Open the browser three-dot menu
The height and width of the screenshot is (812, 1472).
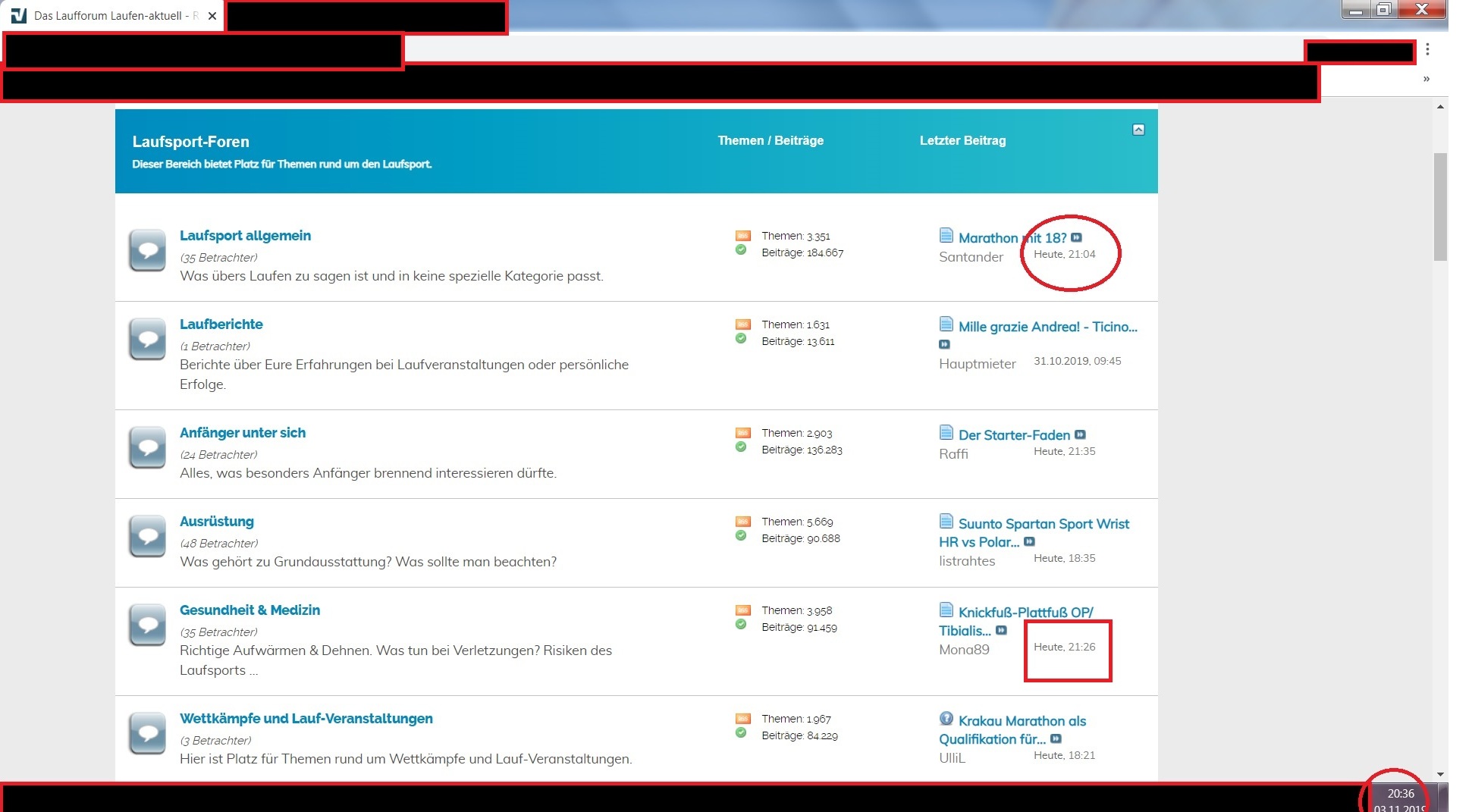click(x=1427, y=49)
